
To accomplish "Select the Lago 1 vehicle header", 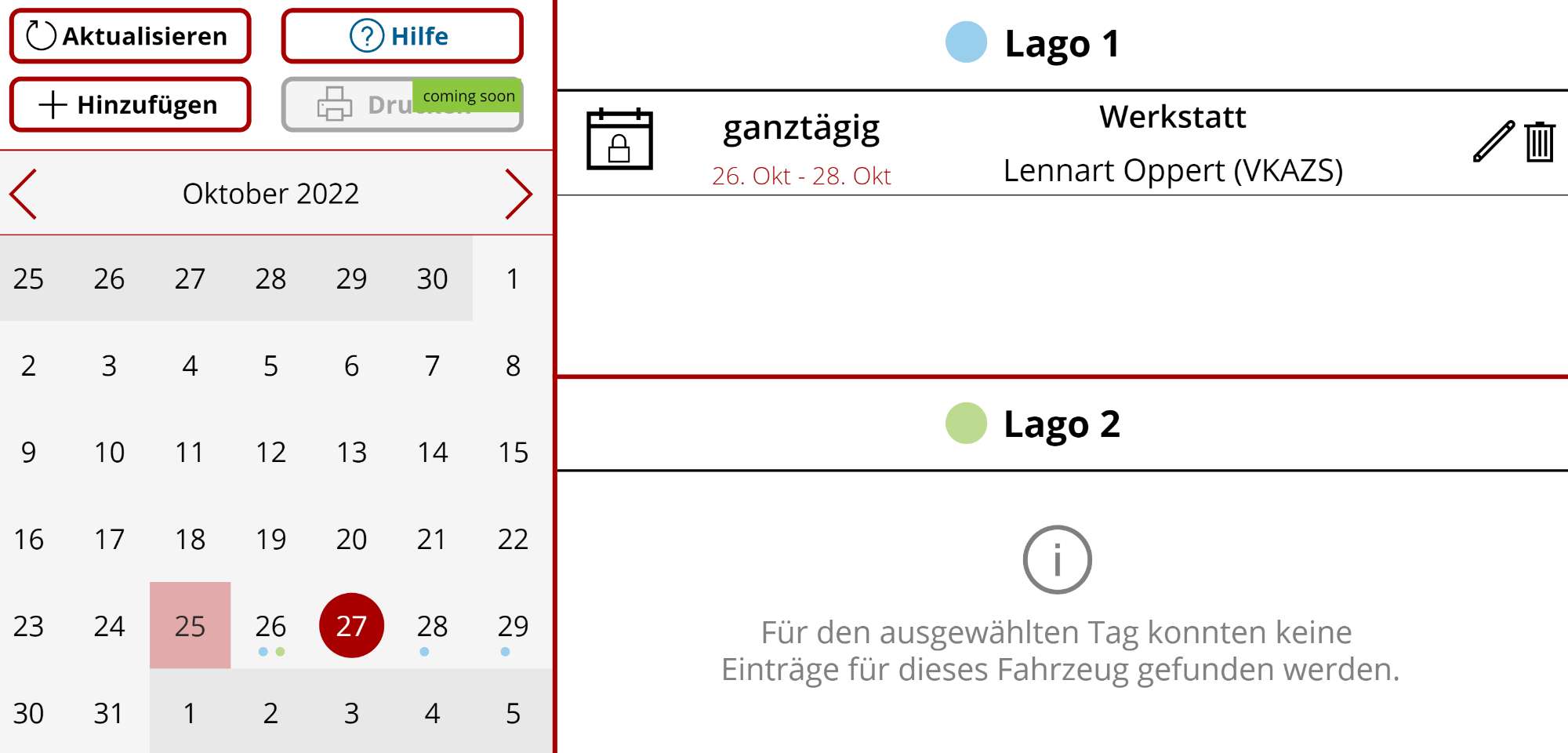I will click(1062, 44).
